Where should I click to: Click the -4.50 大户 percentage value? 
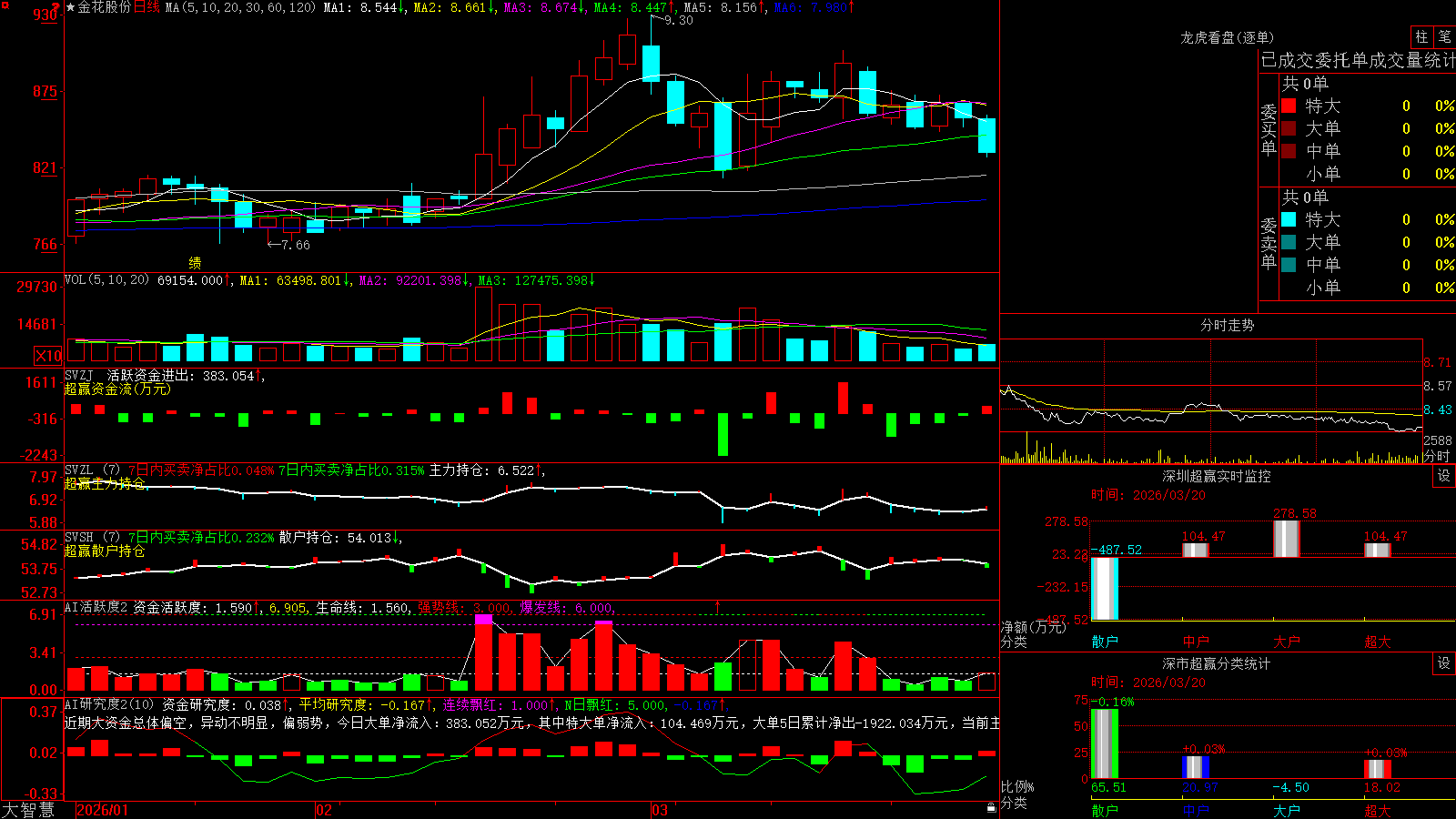click(x=1290, y=787)
